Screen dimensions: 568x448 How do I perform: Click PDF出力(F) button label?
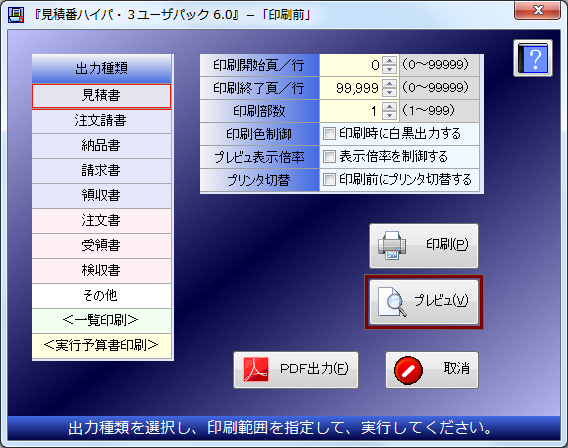pos(314,369)
